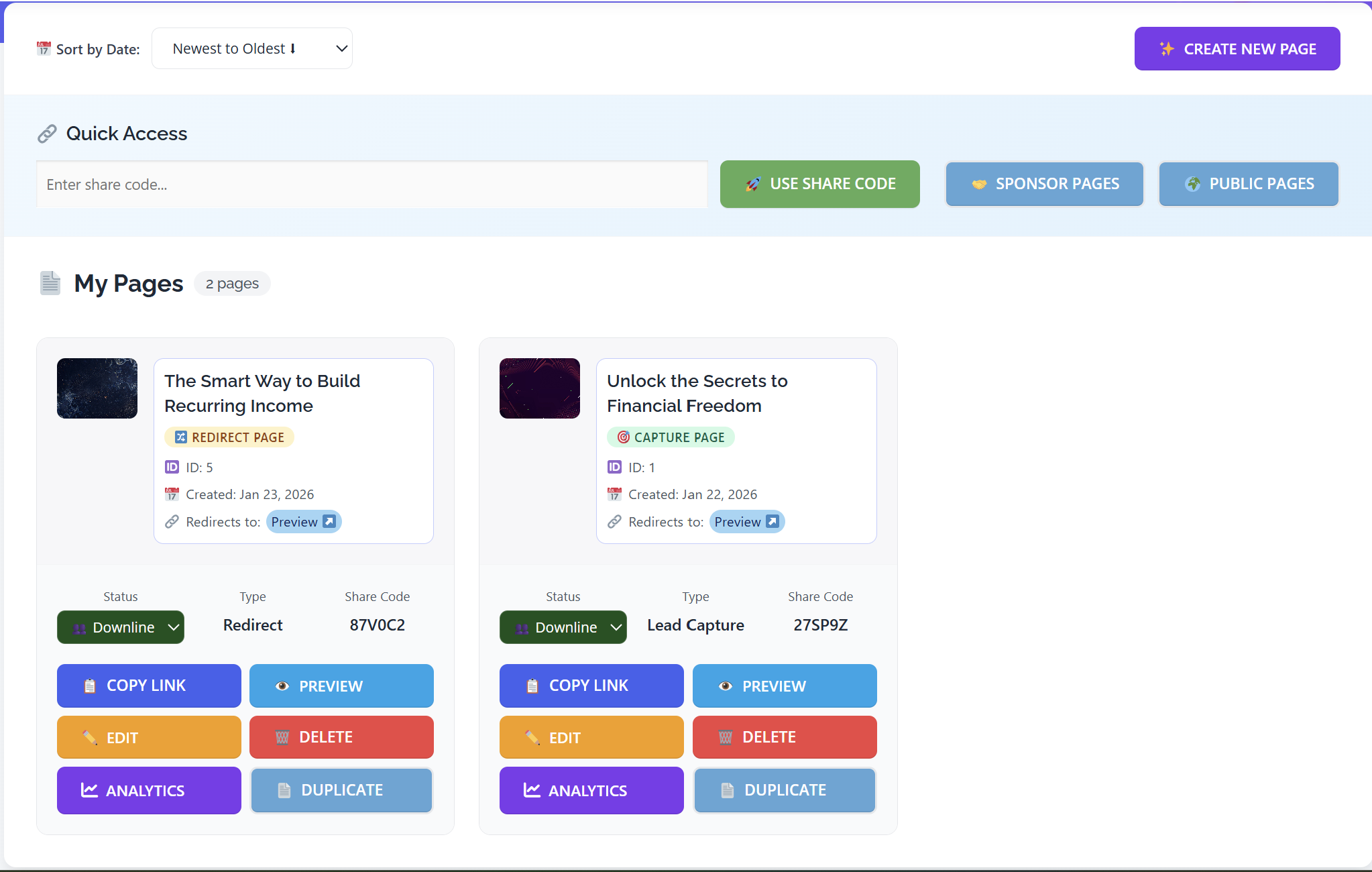This screenshot has width=1372, height=872.
Task: Open Preview redirect link for Recurring Income page
Action: click(x=303, y=522)
